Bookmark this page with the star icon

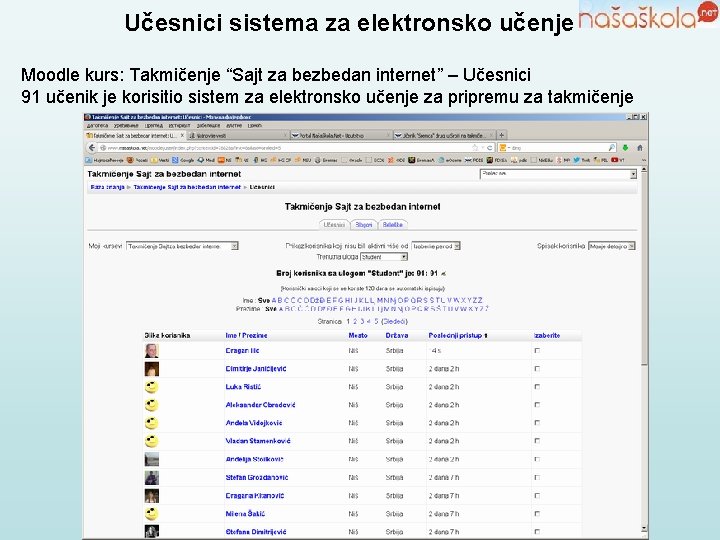(475, 148)
